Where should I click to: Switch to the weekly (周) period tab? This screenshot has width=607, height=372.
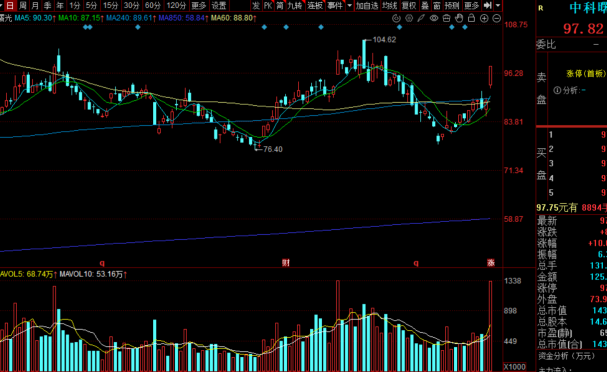tap(23, 5)
